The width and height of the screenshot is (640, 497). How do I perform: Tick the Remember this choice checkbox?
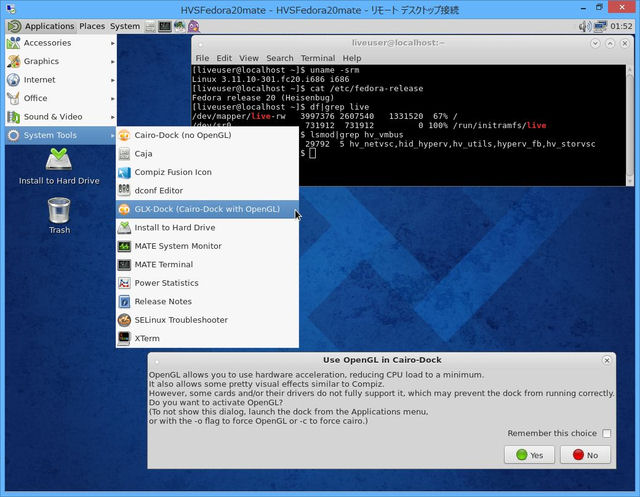coord(607,433)
